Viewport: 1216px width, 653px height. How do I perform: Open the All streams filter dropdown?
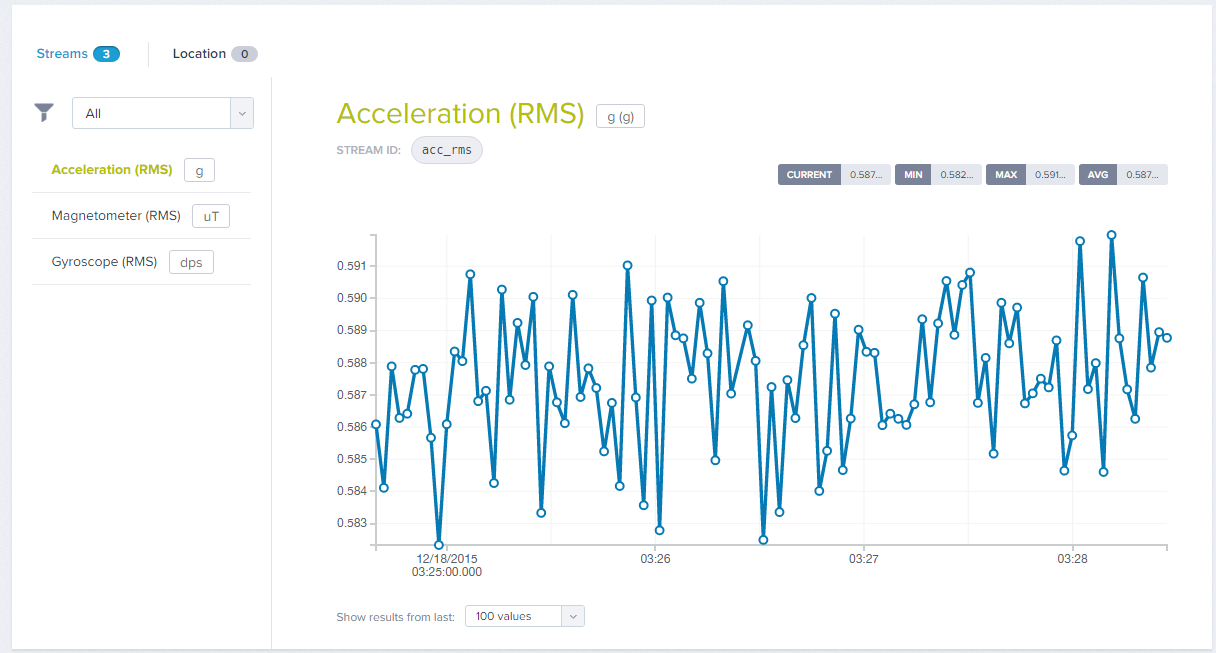pos(152,114)
